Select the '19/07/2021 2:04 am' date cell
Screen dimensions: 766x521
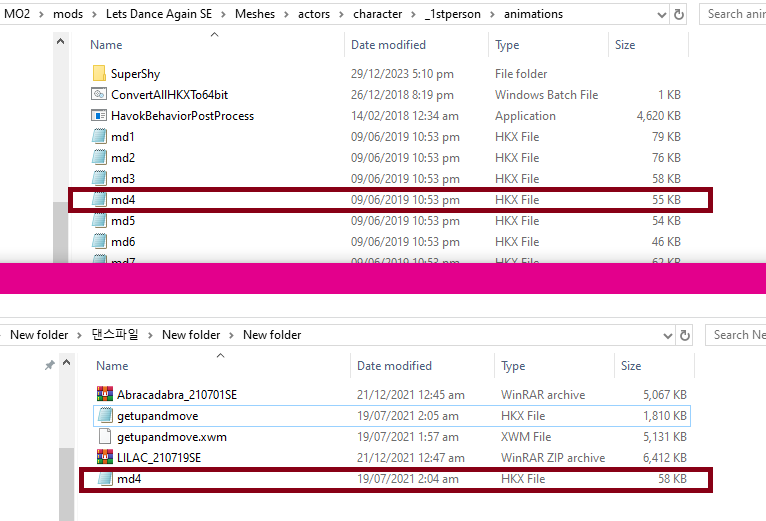coord(407,478)
